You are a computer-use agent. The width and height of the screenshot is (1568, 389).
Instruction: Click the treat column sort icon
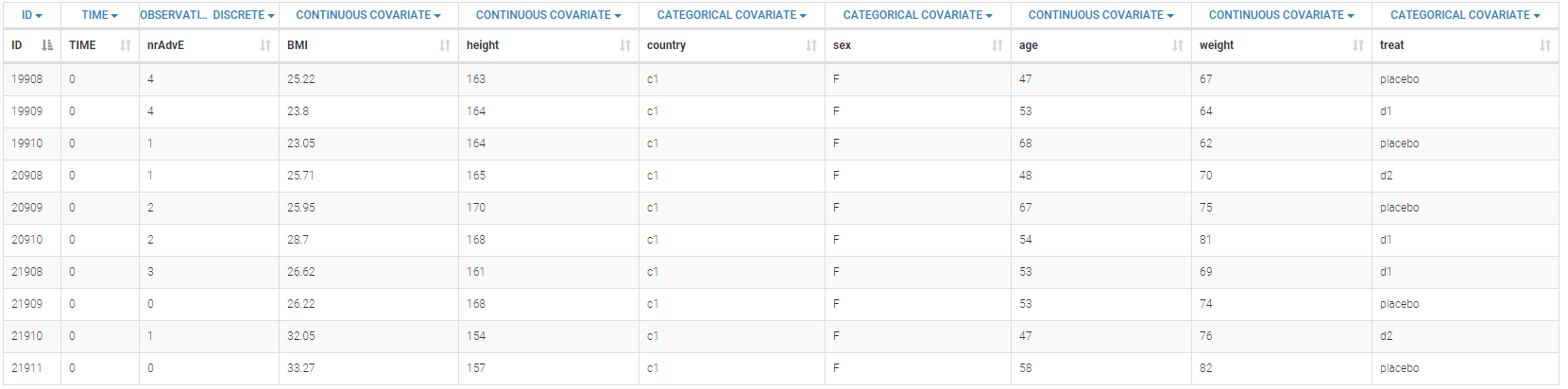(1545, 45)
